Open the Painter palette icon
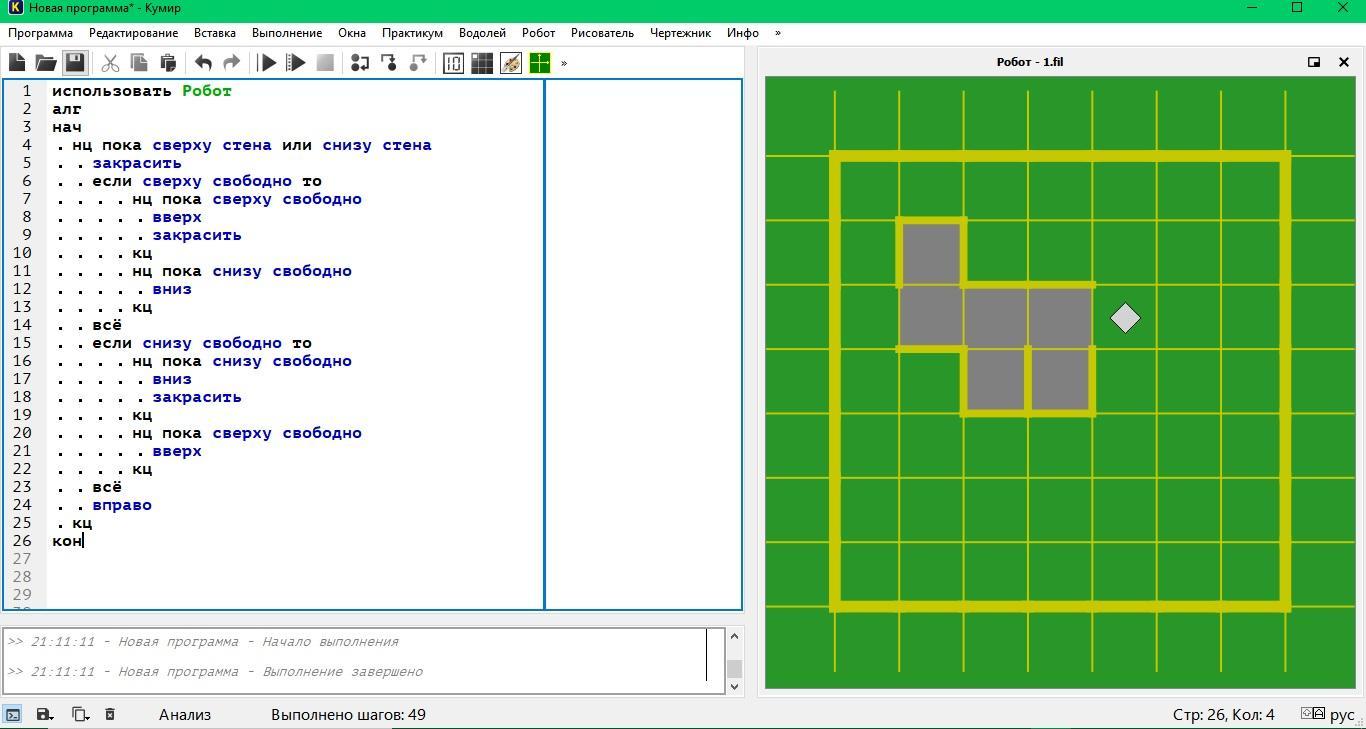 [511, 63]
